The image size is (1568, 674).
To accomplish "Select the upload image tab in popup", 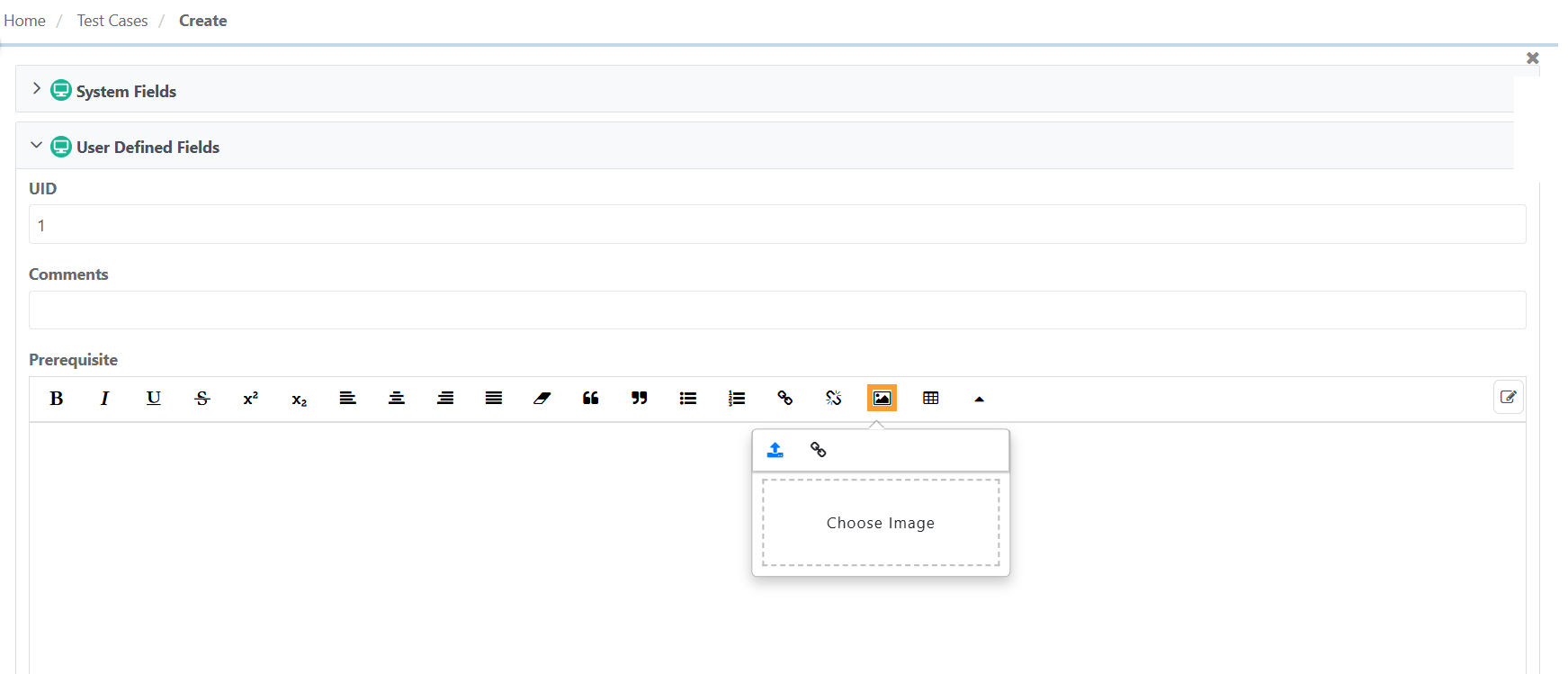I will pos(775,450).
